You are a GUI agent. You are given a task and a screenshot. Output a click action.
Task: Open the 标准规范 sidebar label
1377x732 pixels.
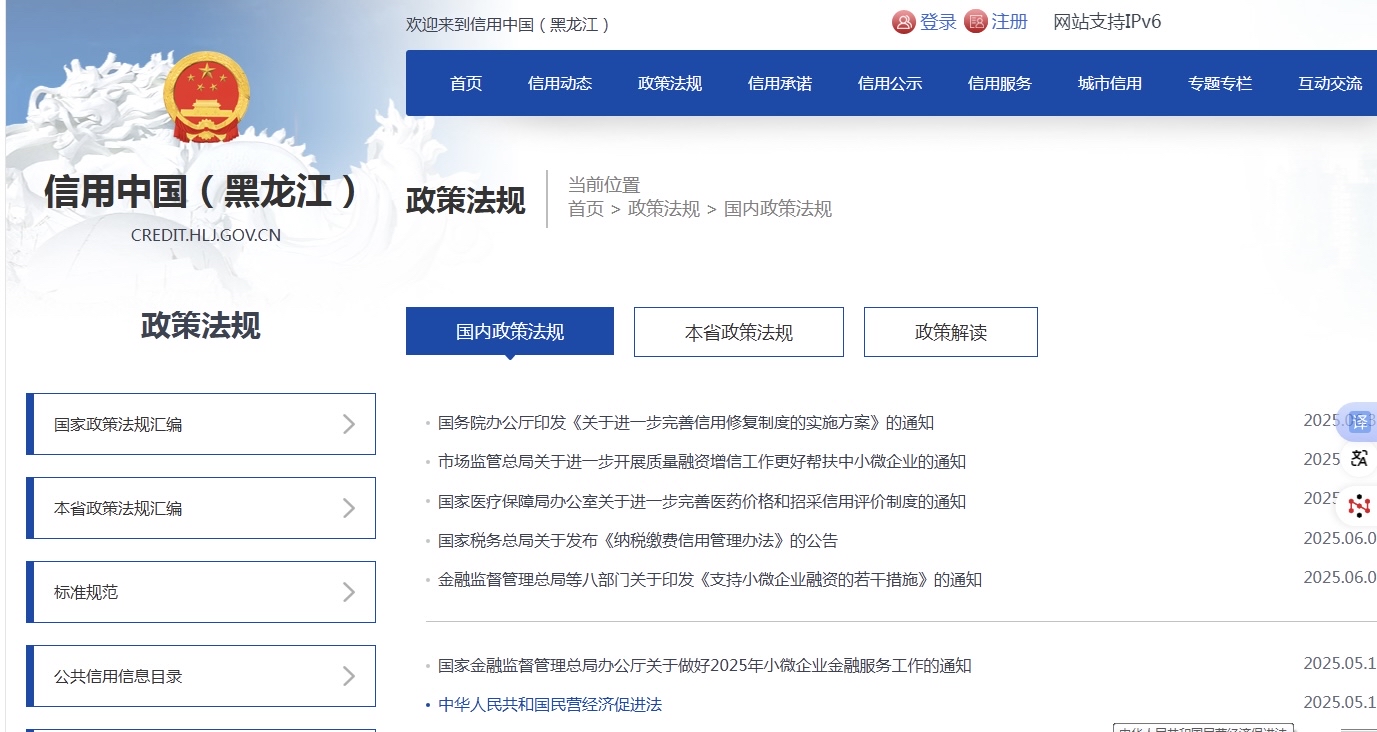coord(86,592)
